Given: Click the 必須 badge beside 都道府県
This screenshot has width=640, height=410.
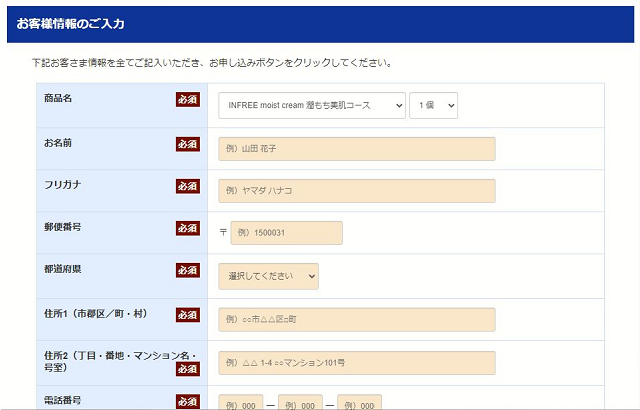Looking at the screenshot, I should (x=187, y=270).
